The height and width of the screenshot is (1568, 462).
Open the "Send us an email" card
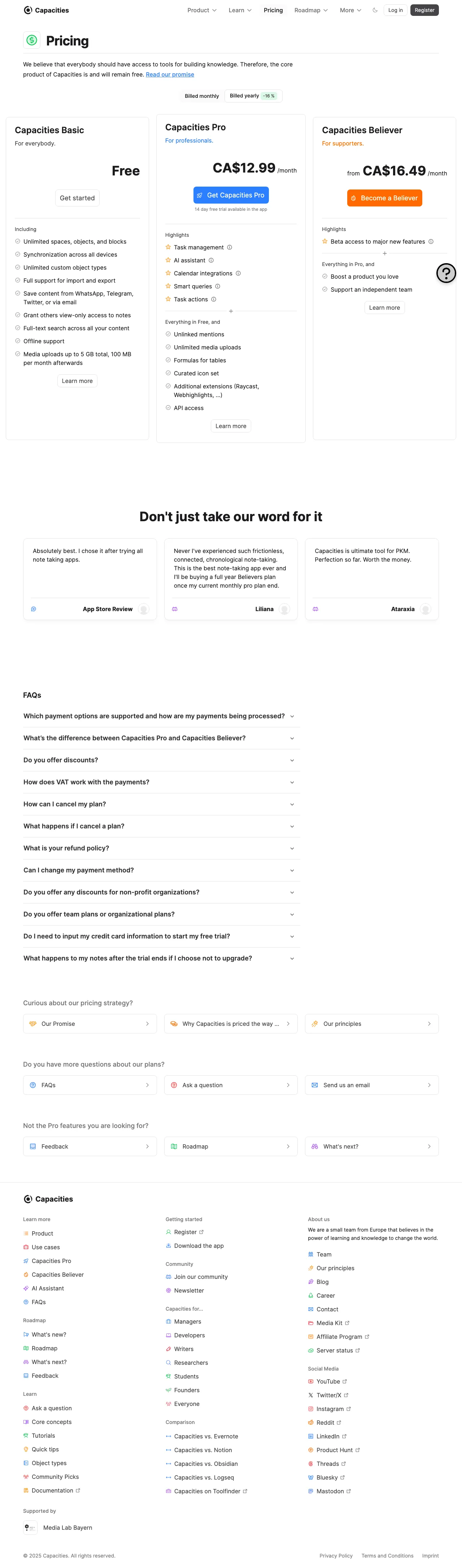pyautogui.click(x=371, y=1085)
